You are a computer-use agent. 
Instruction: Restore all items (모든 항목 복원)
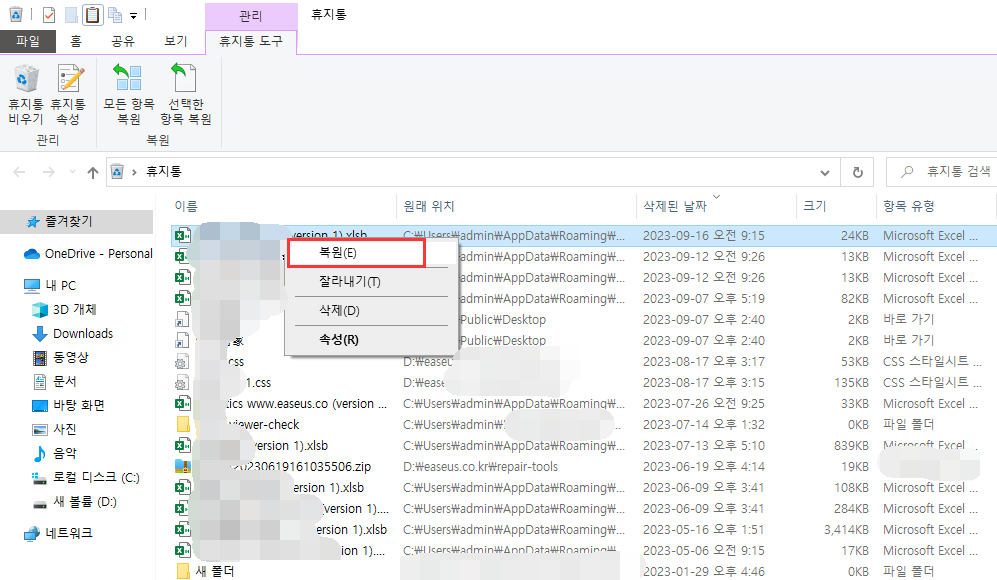127,92
